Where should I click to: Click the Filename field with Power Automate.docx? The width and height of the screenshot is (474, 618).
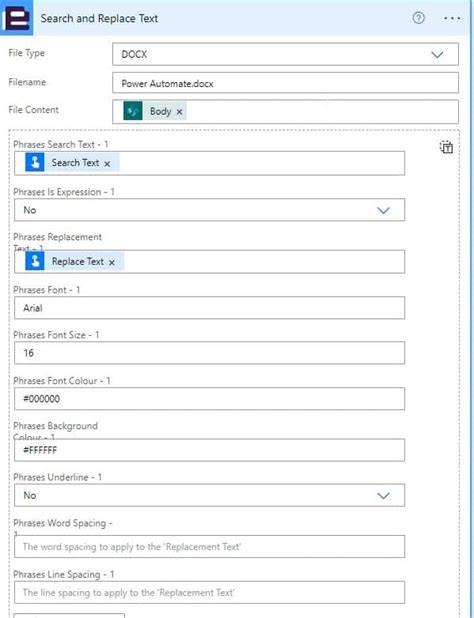coord(285,83)
